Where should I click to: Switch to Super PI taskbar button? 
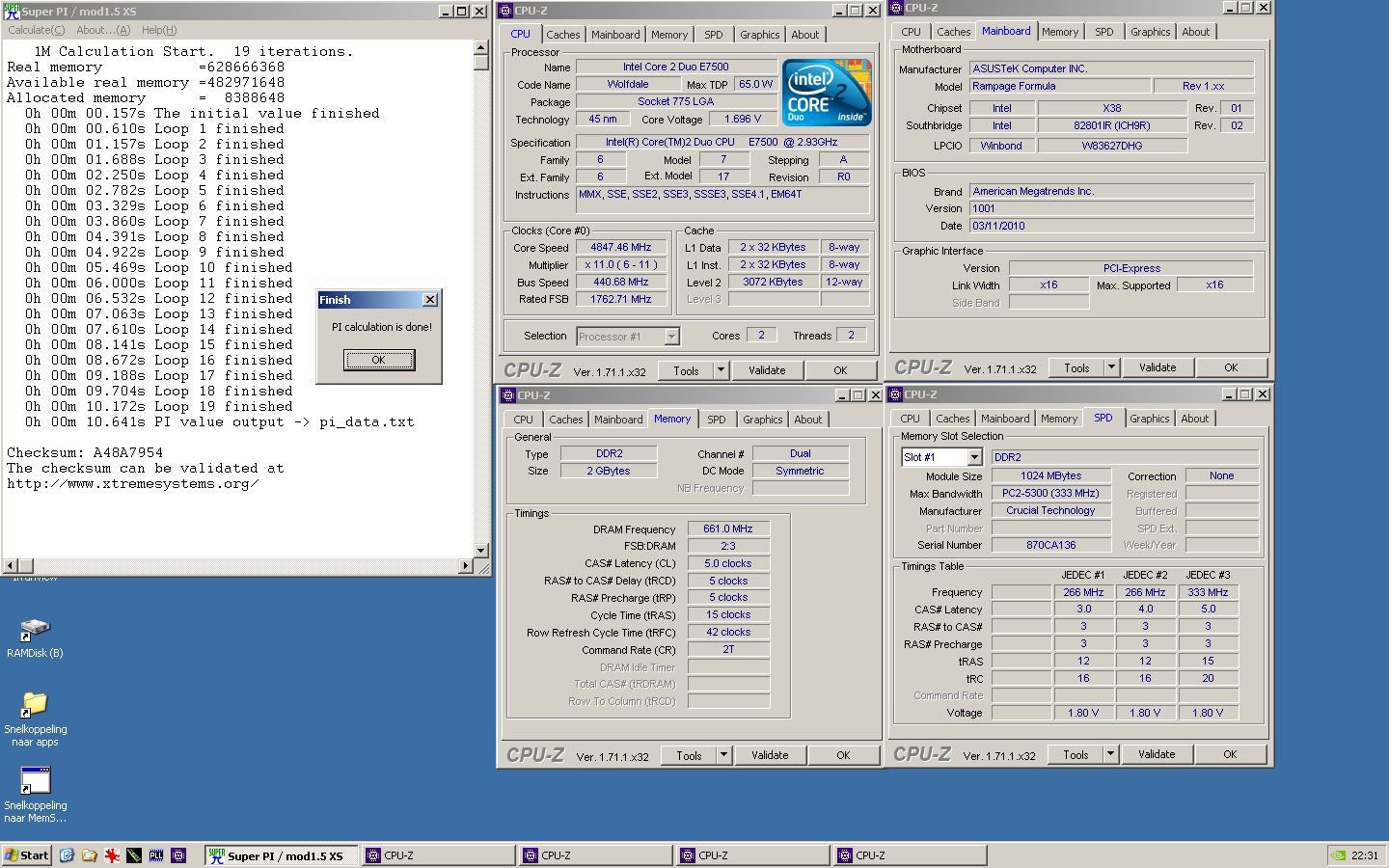coord(281,855)
